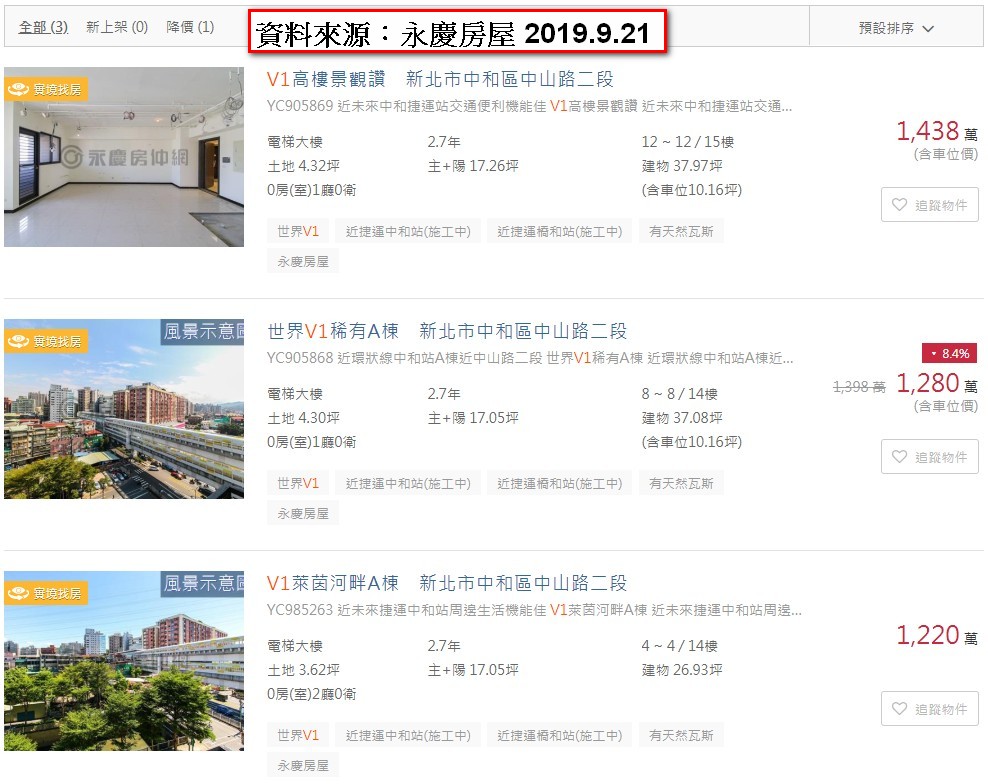
Task: Open the 預設排序 sort dropdown
Action: [896, 28]
